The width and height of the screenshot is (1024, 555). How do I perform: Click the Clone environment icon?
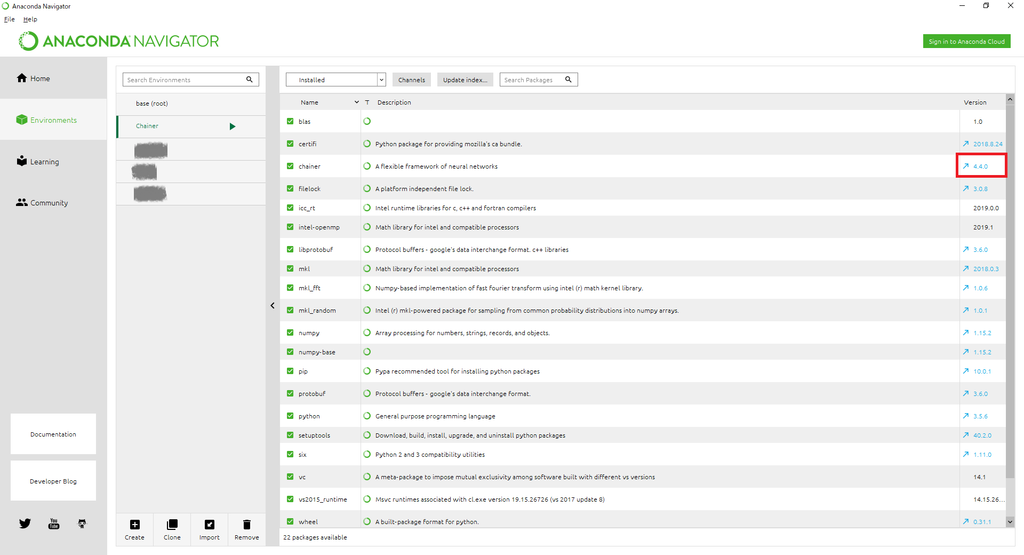(172, 524)
